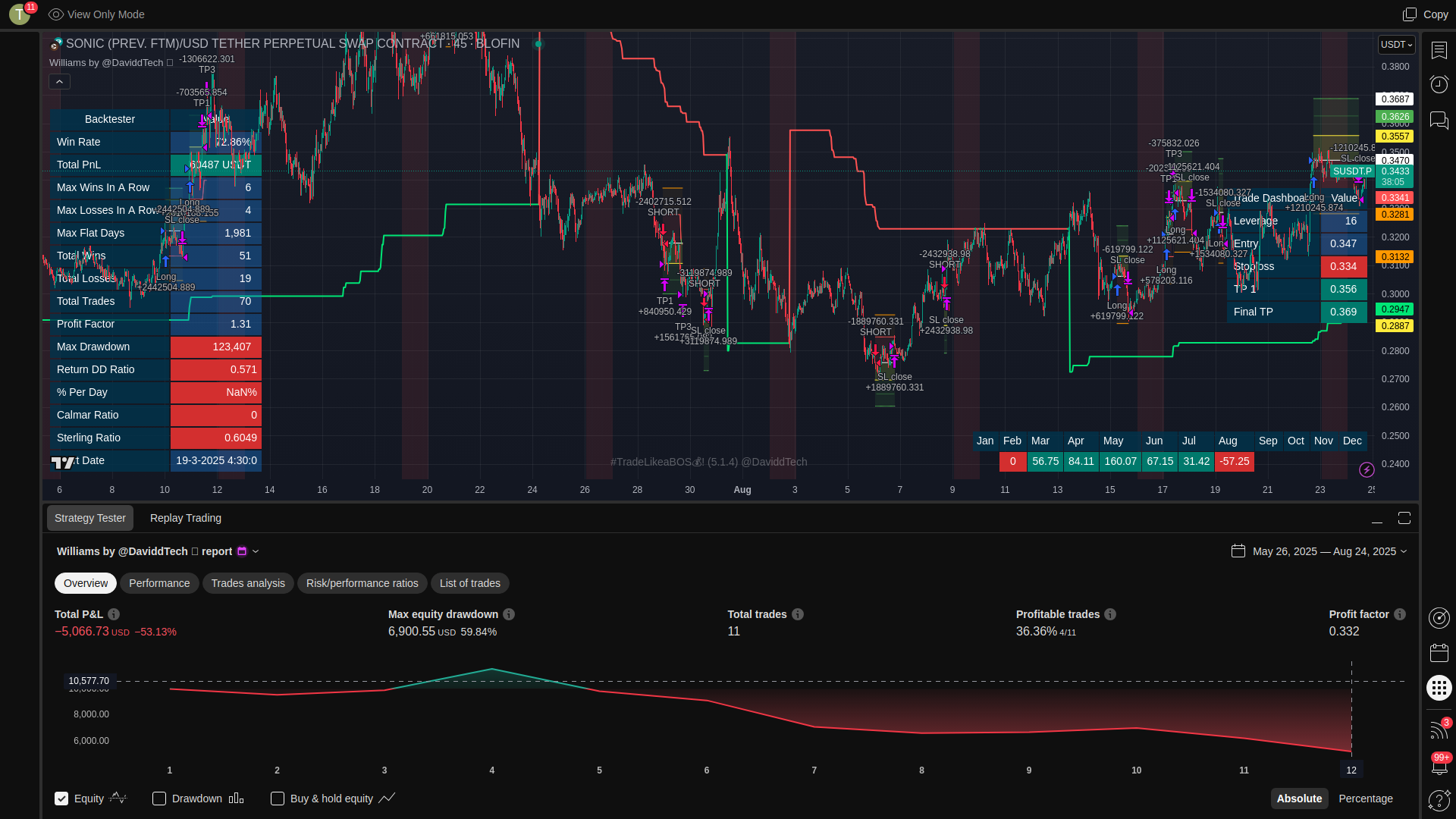Select the Overview tab

coord(86,583)
